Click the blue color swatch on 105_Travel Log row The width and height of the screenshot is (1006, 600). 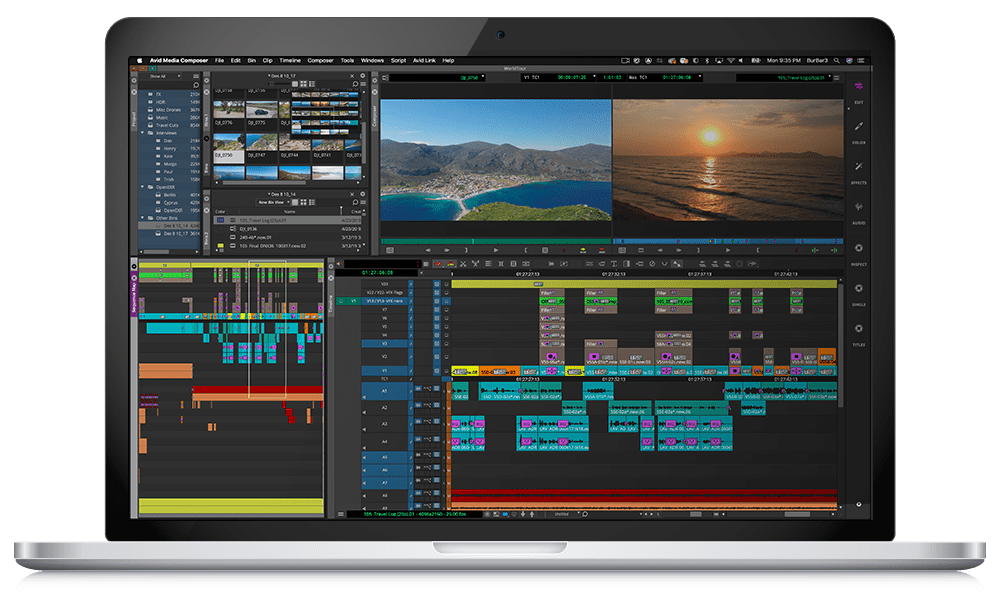221,220
